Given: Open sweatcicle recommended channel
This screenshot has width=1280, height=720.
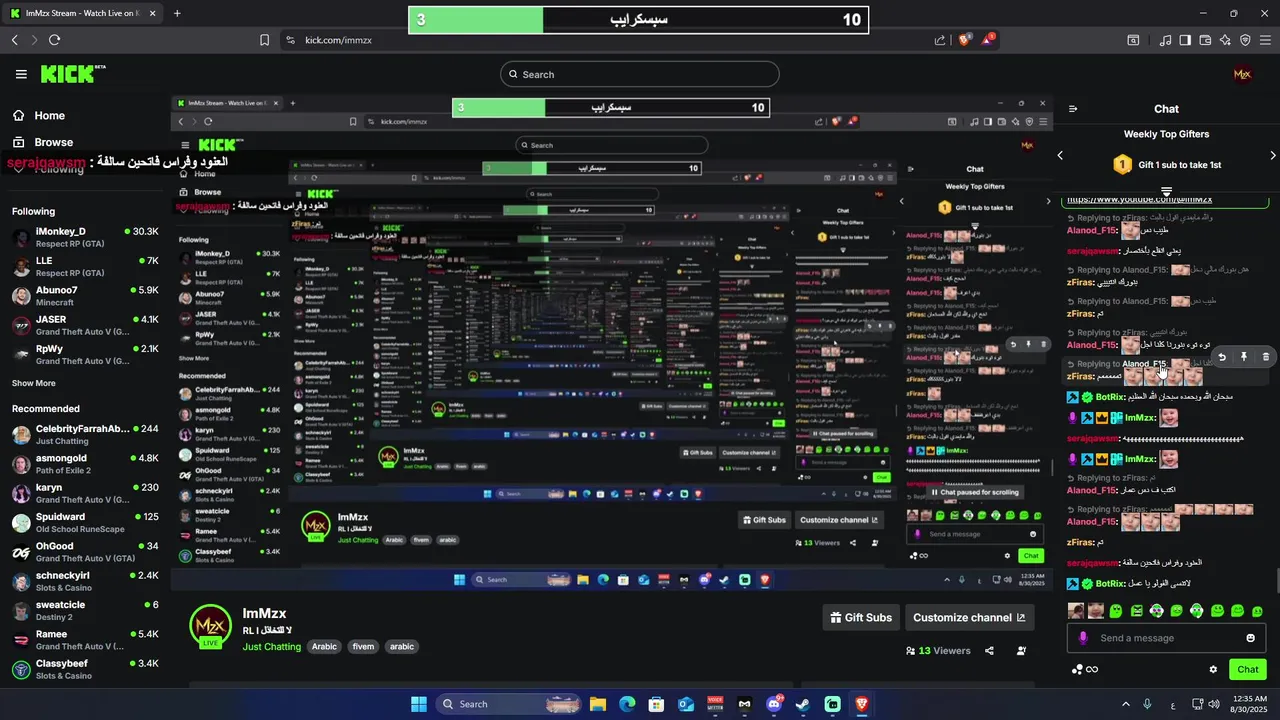Looking at the screenshot, I should coord(85,611).
